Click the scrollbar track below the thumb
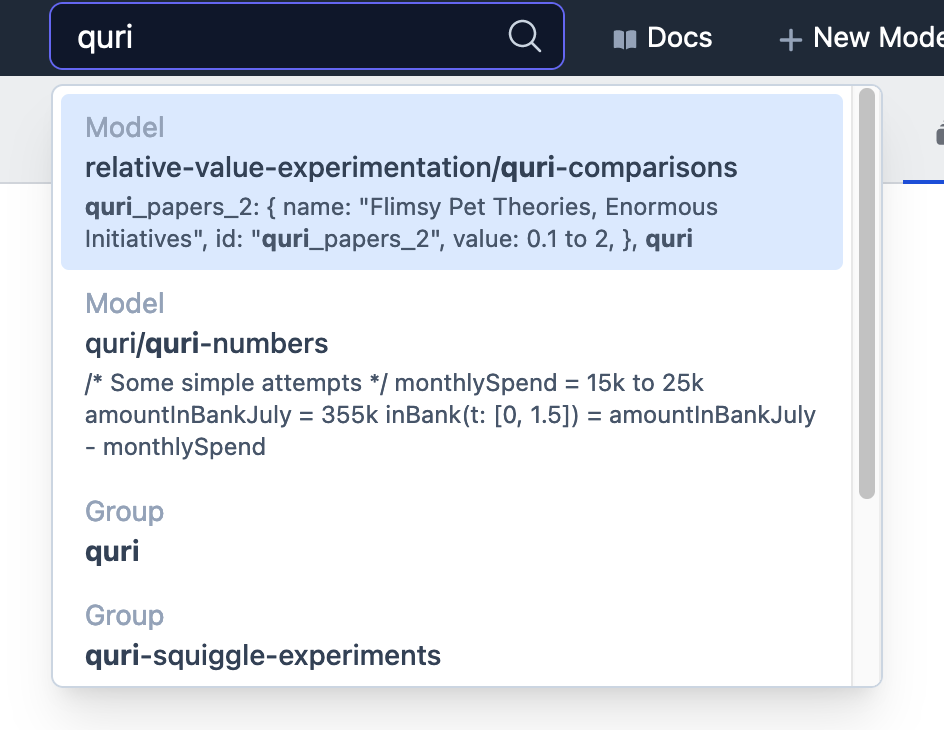 point(866,590)
